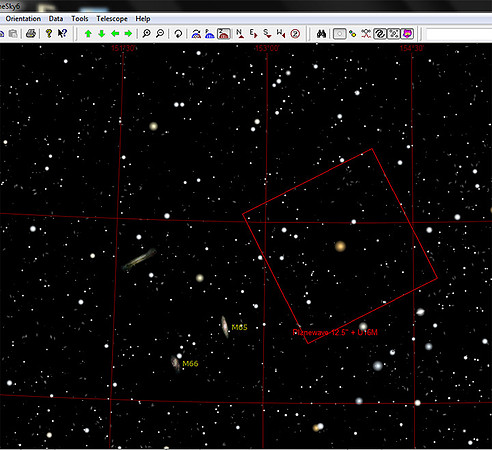
Task: Open the Data menu
Action: 56,19
